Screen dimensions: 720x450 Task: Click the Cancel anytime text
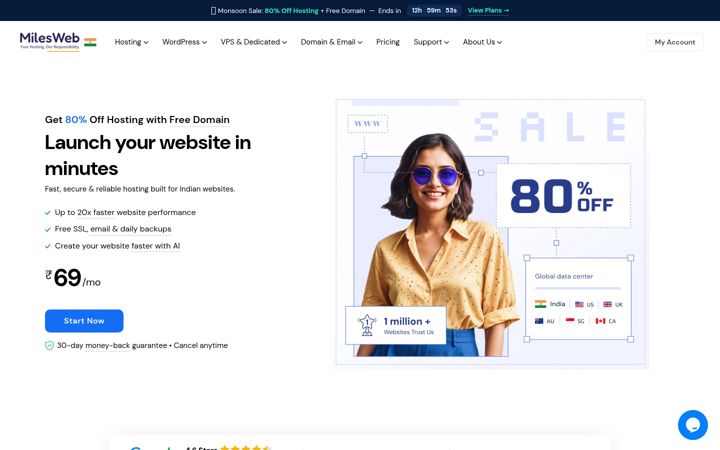(200, 345)
